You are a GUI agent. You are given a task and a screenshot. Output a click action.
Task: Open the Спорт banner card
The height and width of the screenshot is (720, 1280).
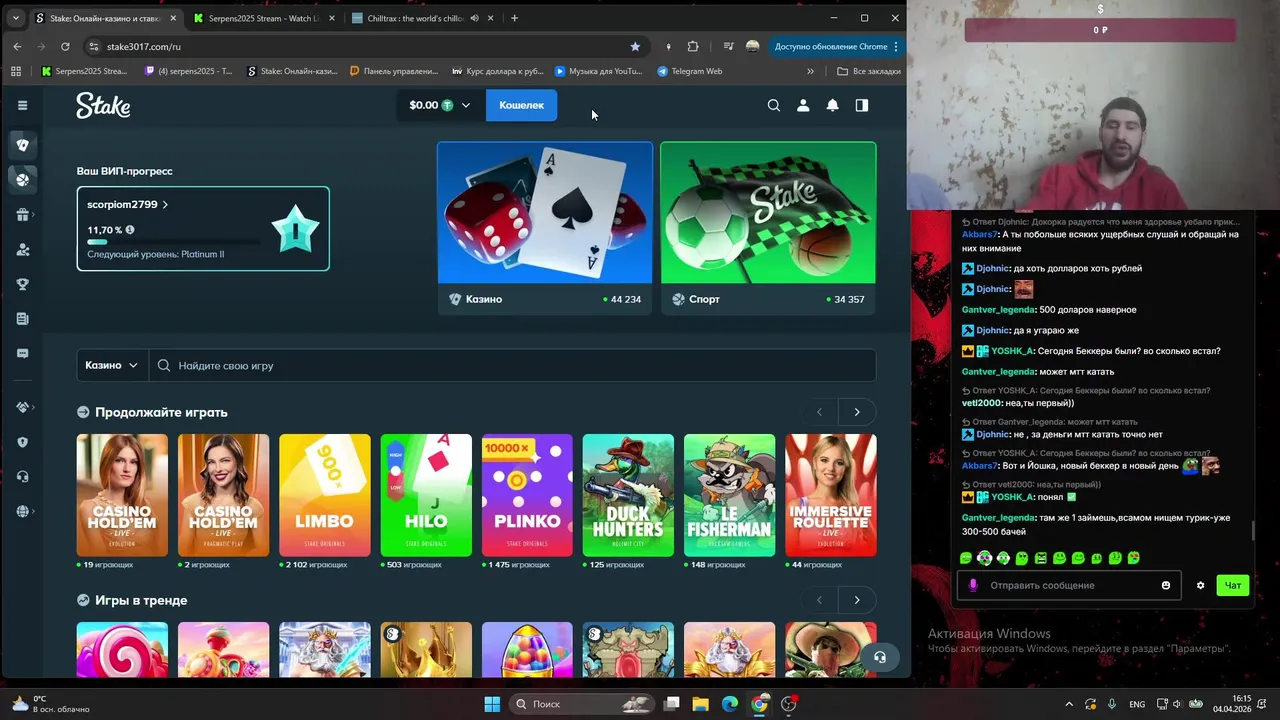(x=768, y=228)
